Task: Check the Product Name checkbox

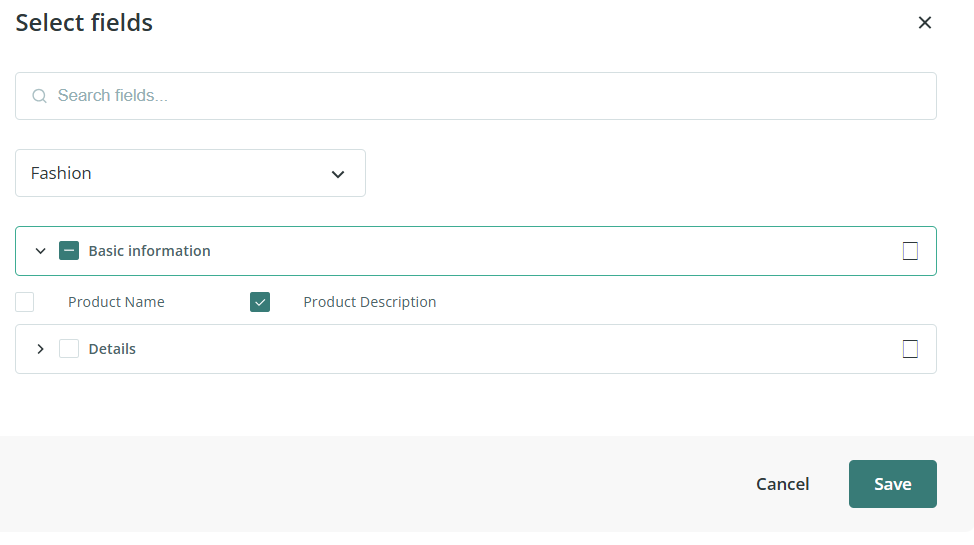Action: coord(25,302)
